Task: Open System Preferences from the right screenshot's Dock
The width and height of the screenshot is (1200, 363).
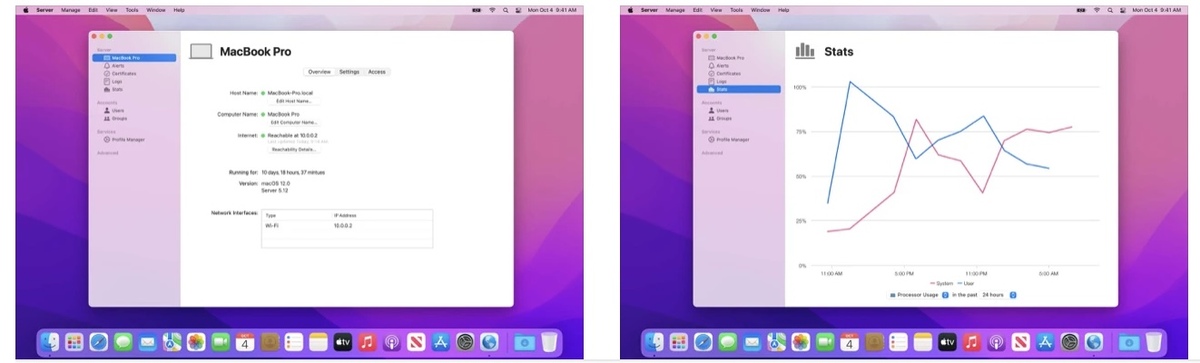Action: (x=1069, y=341)
